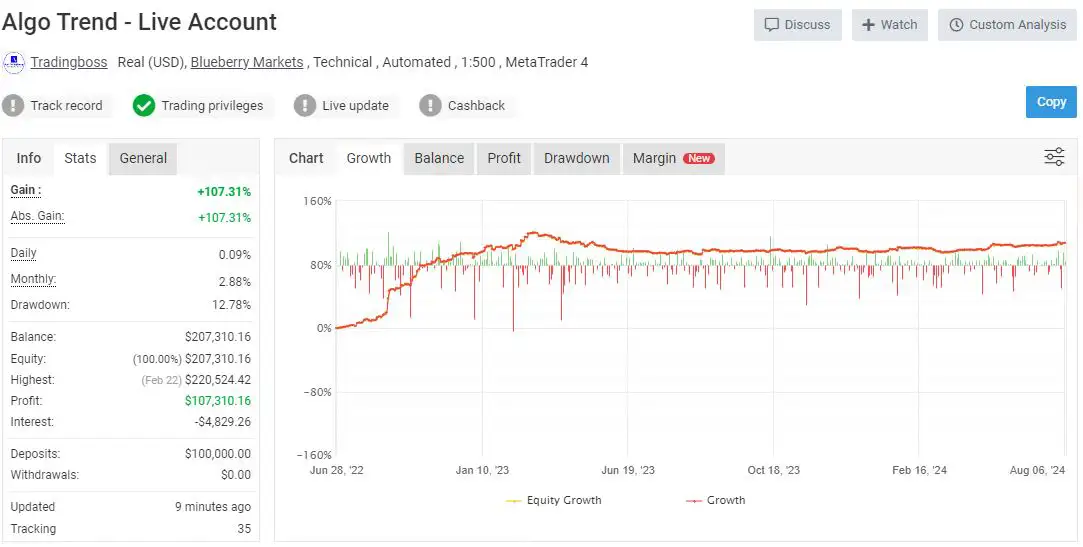Open the Discuss comments button
1083x547 pixels.
click(x=797, y=25)
